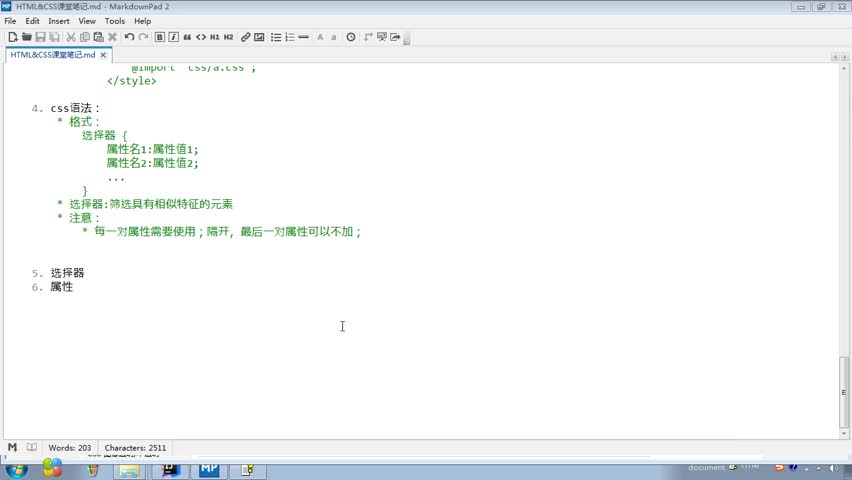Convert text to lowercase
Image resolution: width=852 pixels, height=480 pixels.
[334, 37]
